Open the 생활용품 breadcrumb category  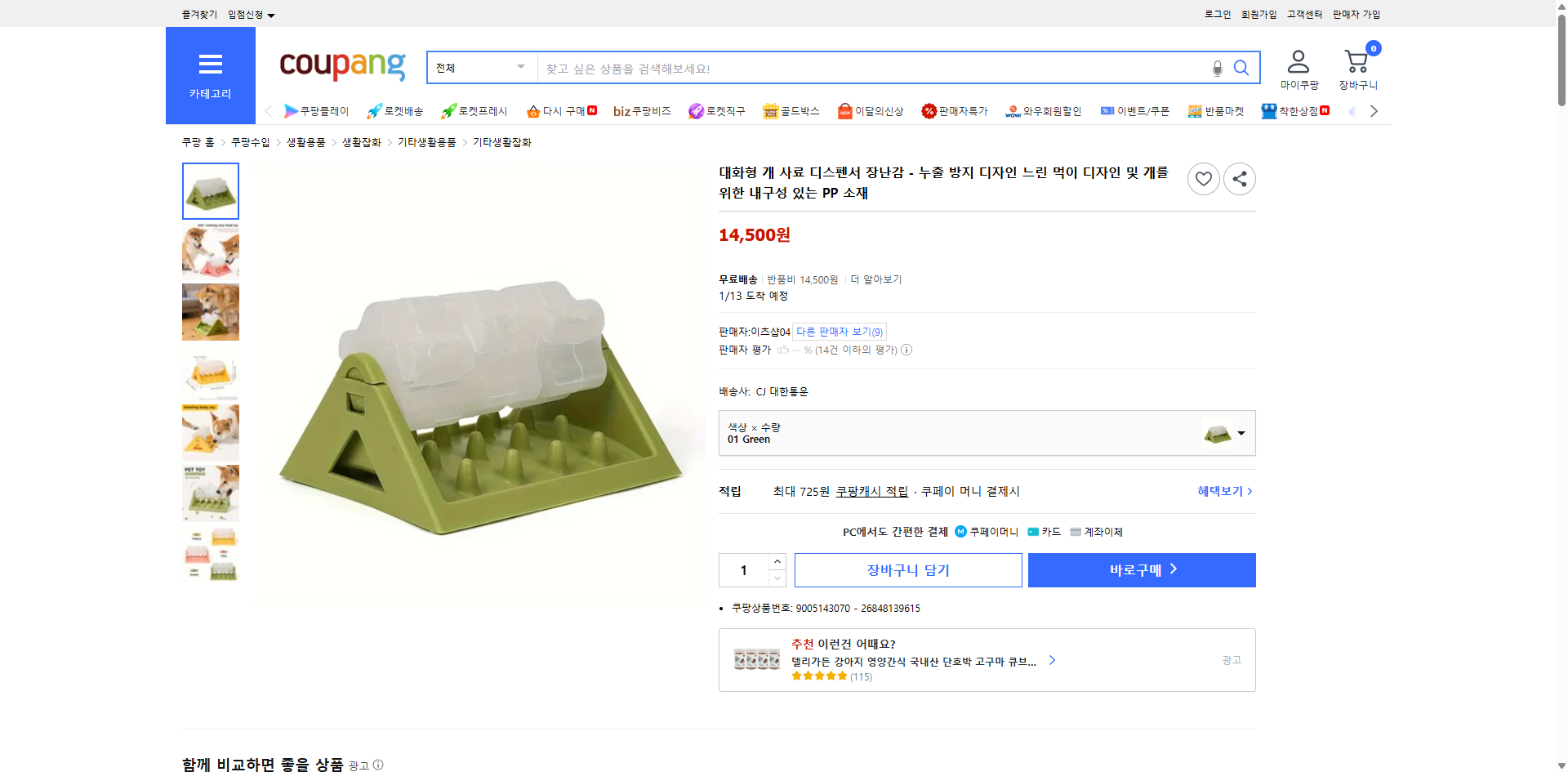[306, 141]
